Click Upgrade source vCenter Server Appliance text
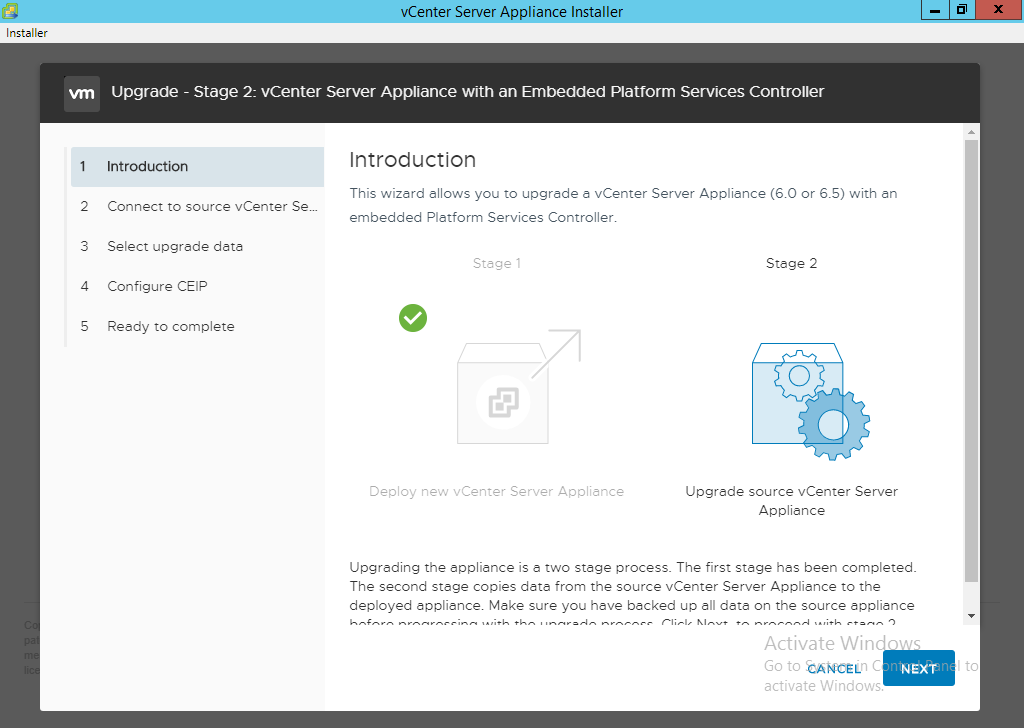1024x728 pixels. coord(792,501)
